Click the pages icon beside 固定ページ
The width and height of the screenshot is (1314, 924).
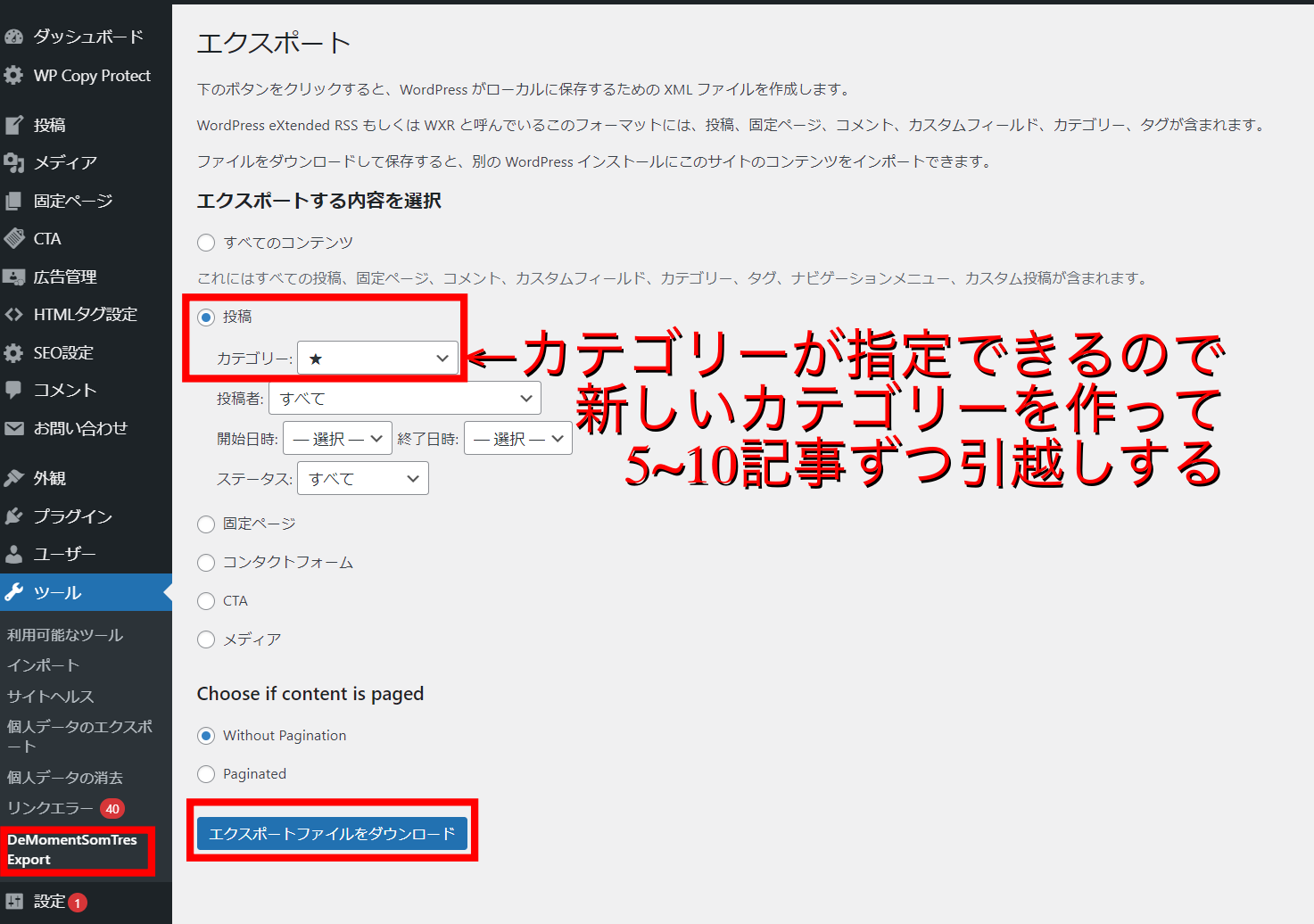[13, 201]
